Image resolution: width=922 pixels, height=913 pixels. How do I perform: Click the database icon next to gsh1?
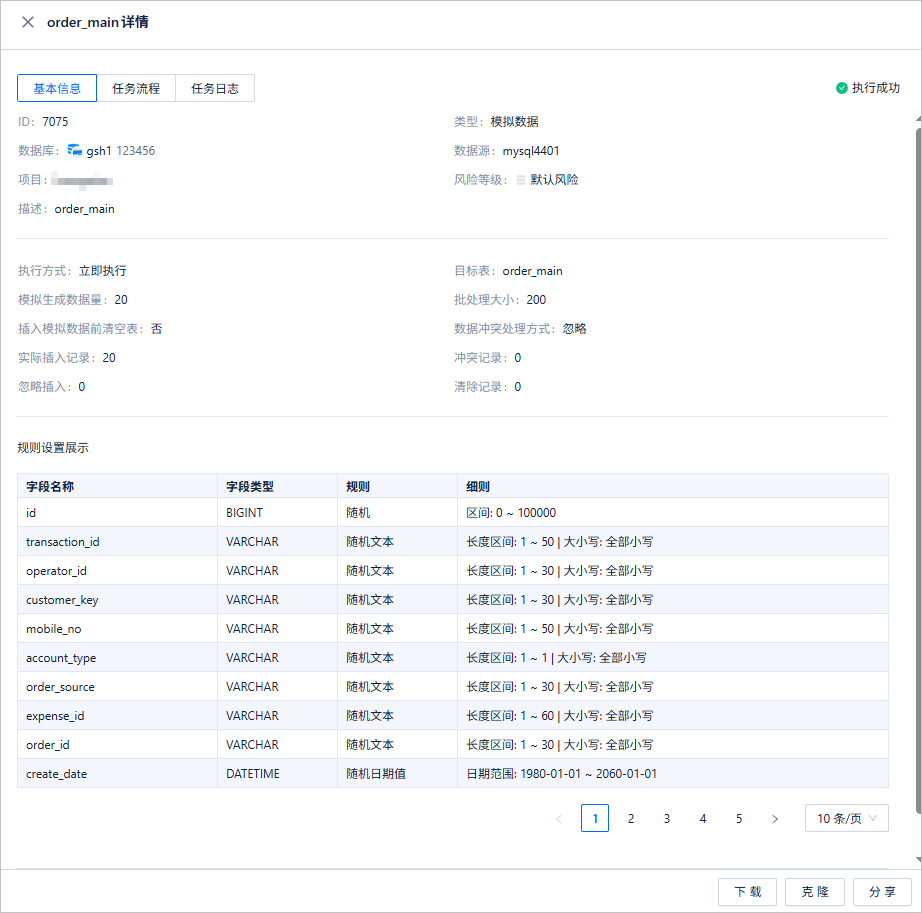pyautogui.click(x=75, y=151)
